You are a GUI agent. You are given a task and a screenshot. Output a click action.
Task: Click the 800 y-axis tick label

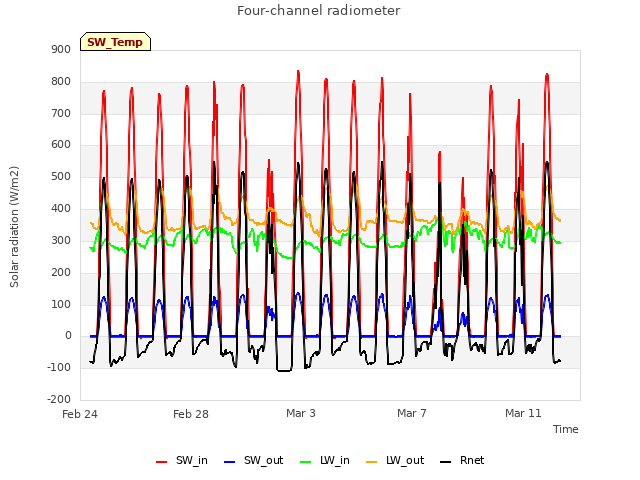coord(61,81)
